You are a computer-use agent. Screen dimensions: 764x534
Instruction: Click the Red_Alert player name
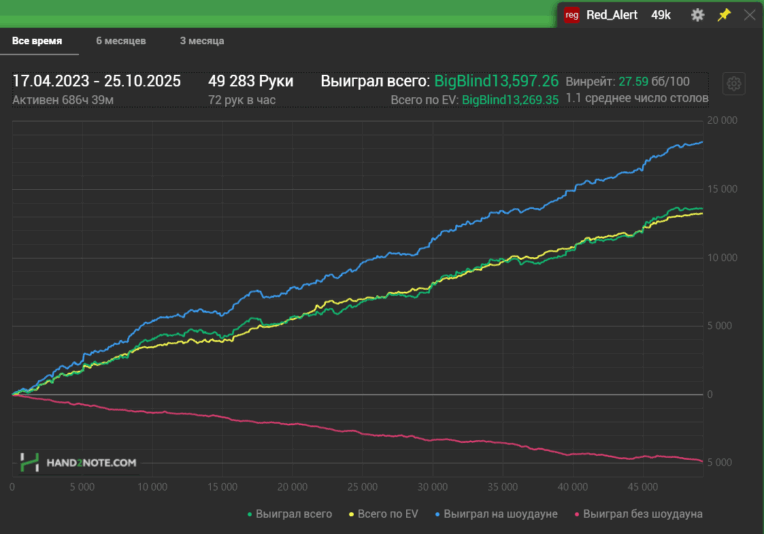point(612,15)
